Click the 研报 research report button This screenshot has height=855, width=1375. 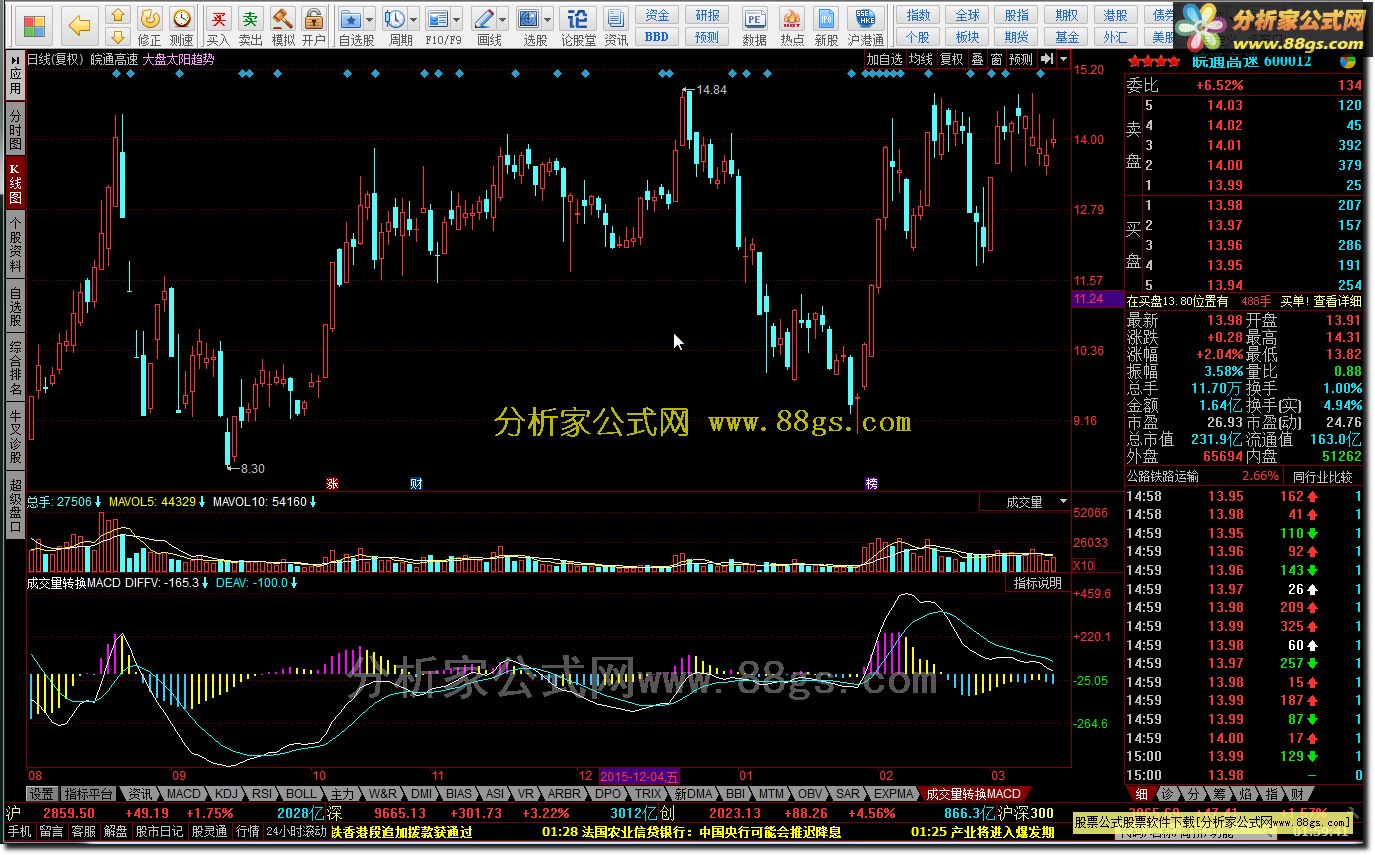tap(707, 15)
